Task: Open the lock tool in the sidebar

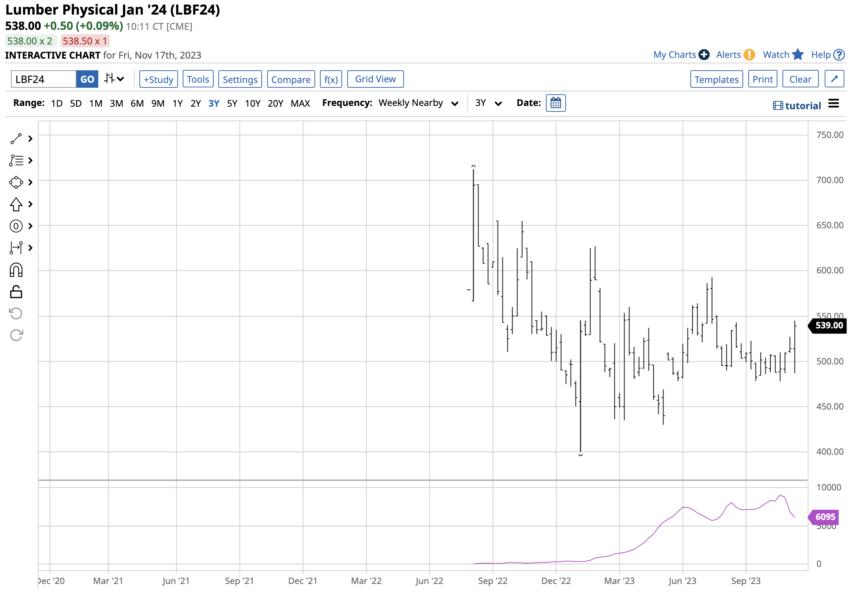Action: click(x=14, y=292)
